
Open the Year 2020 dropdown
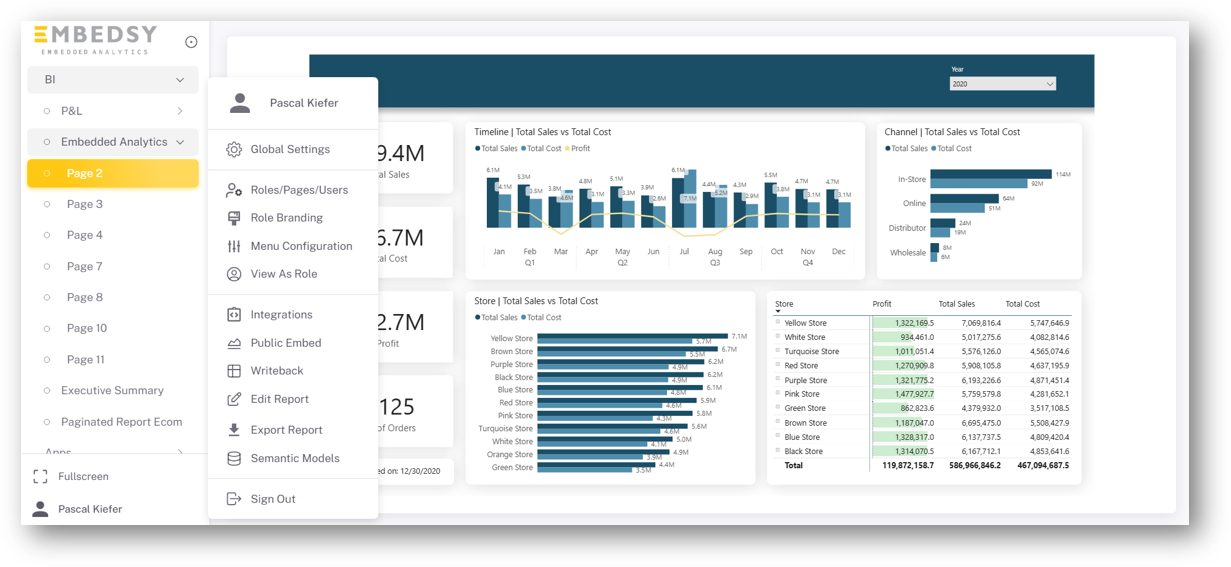tap(1003, 84)
